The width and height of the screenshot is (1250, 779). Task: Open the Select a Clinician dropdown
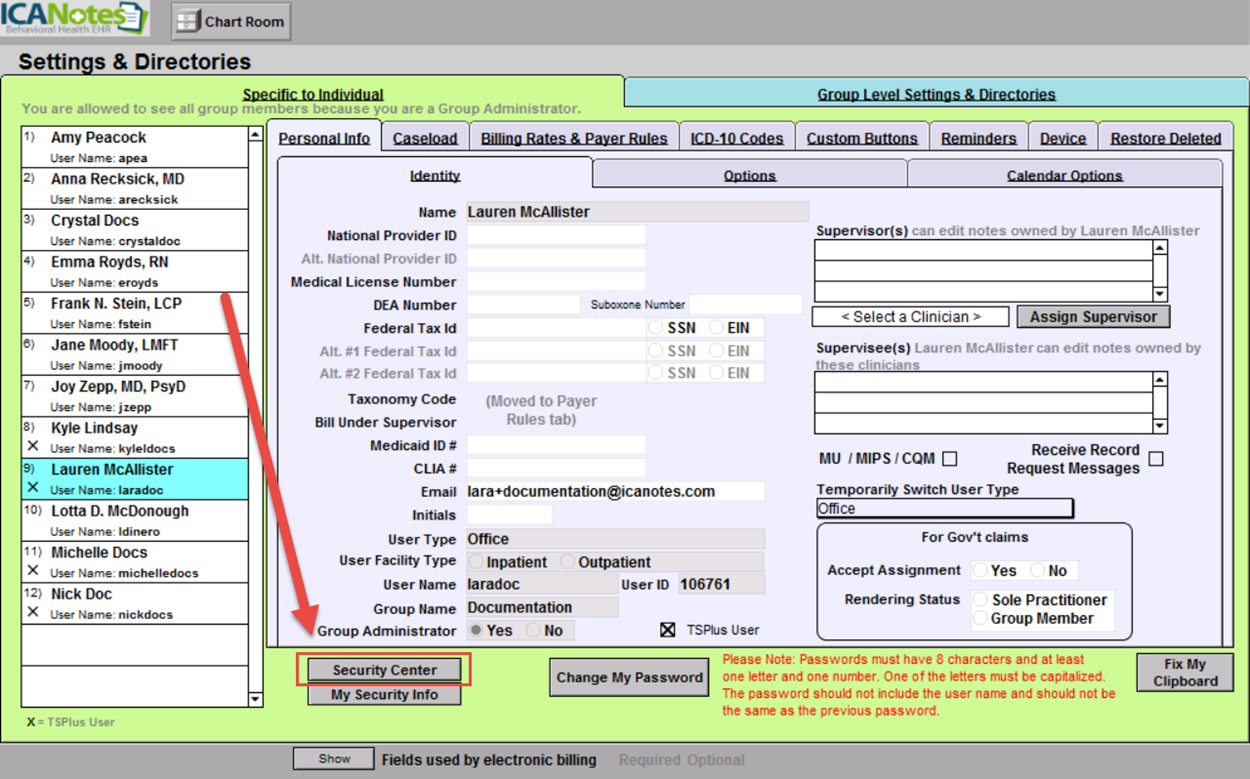click(910, 317)
